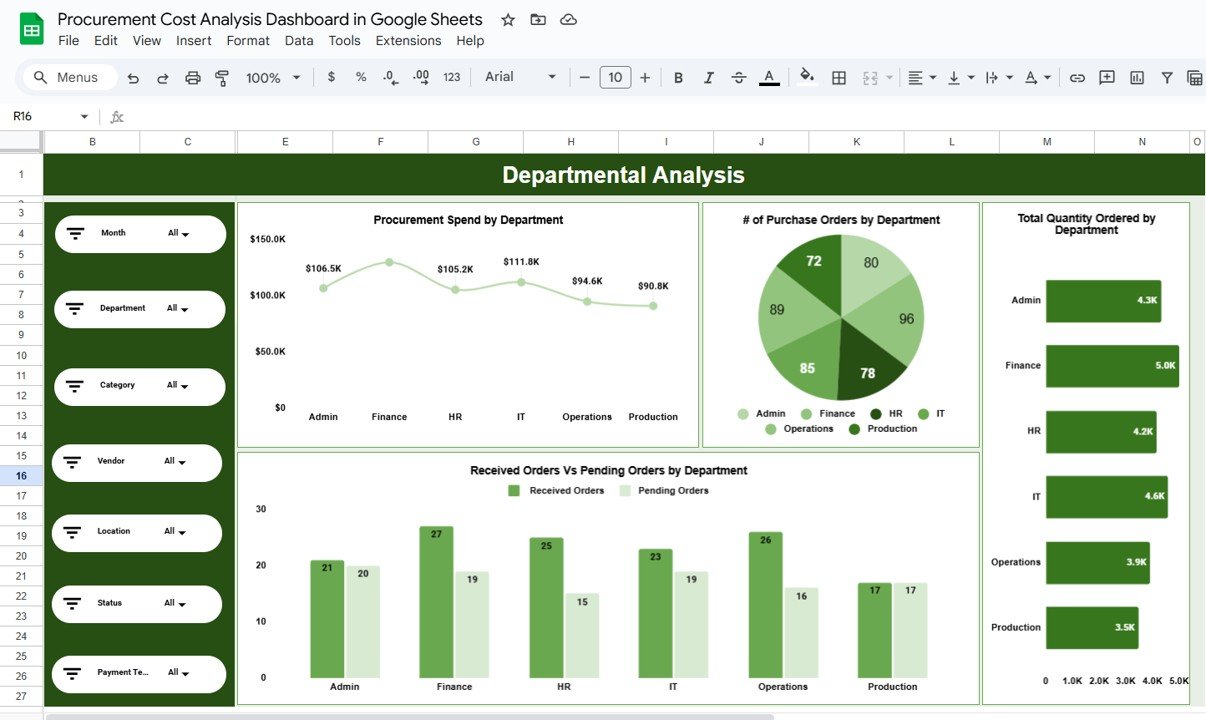Star the spreadsheet as favorite
The width and height of the screenshot is (1206, 720).
coord(507,19)
